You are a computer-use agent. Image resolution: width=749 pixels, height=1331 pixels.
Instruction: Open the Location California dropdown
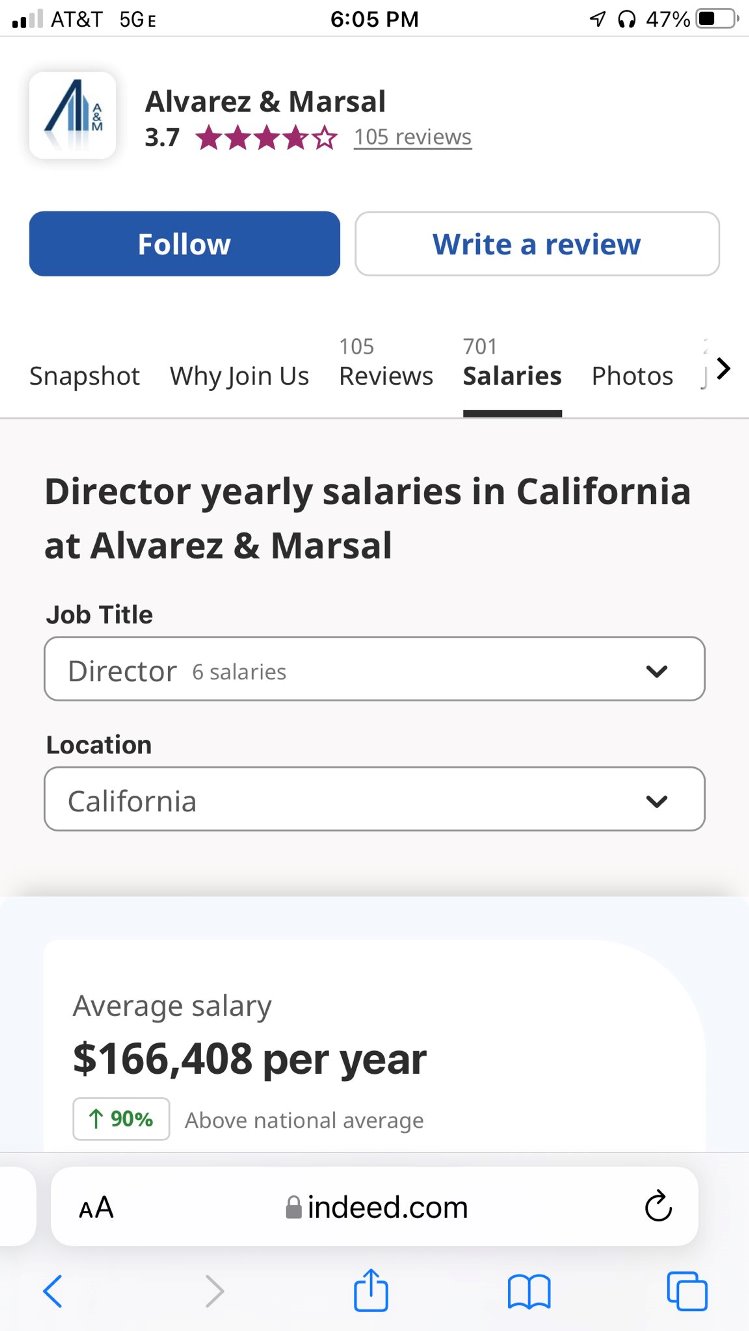374,799
